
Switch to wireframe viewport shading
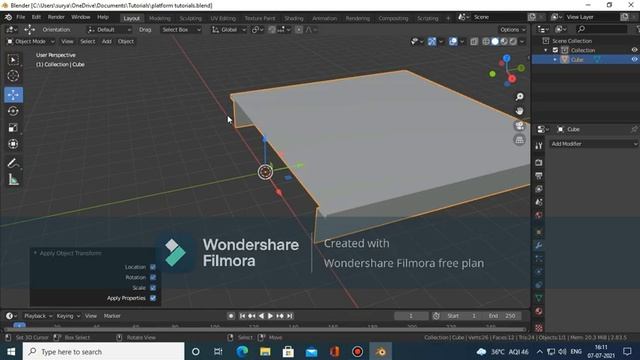click(486, 42)
